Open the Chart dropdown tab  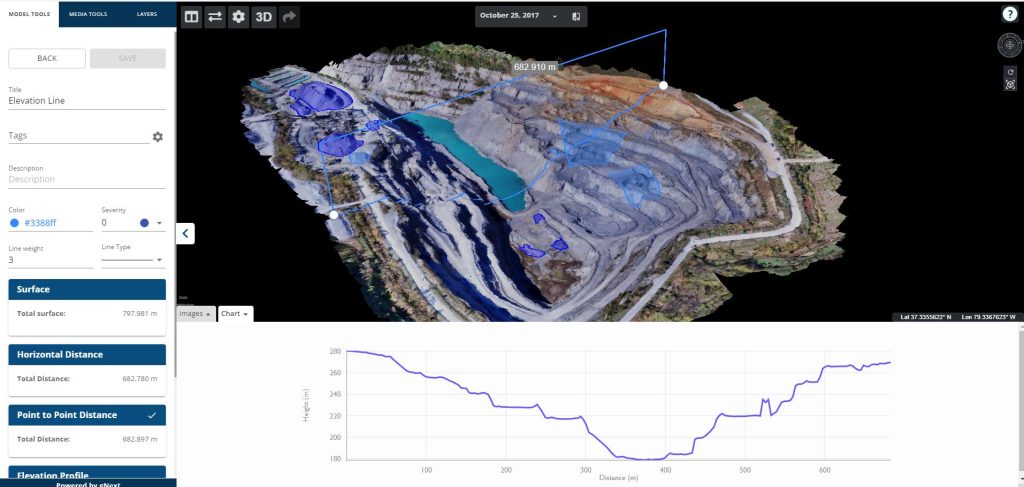[x=235, y=314]
